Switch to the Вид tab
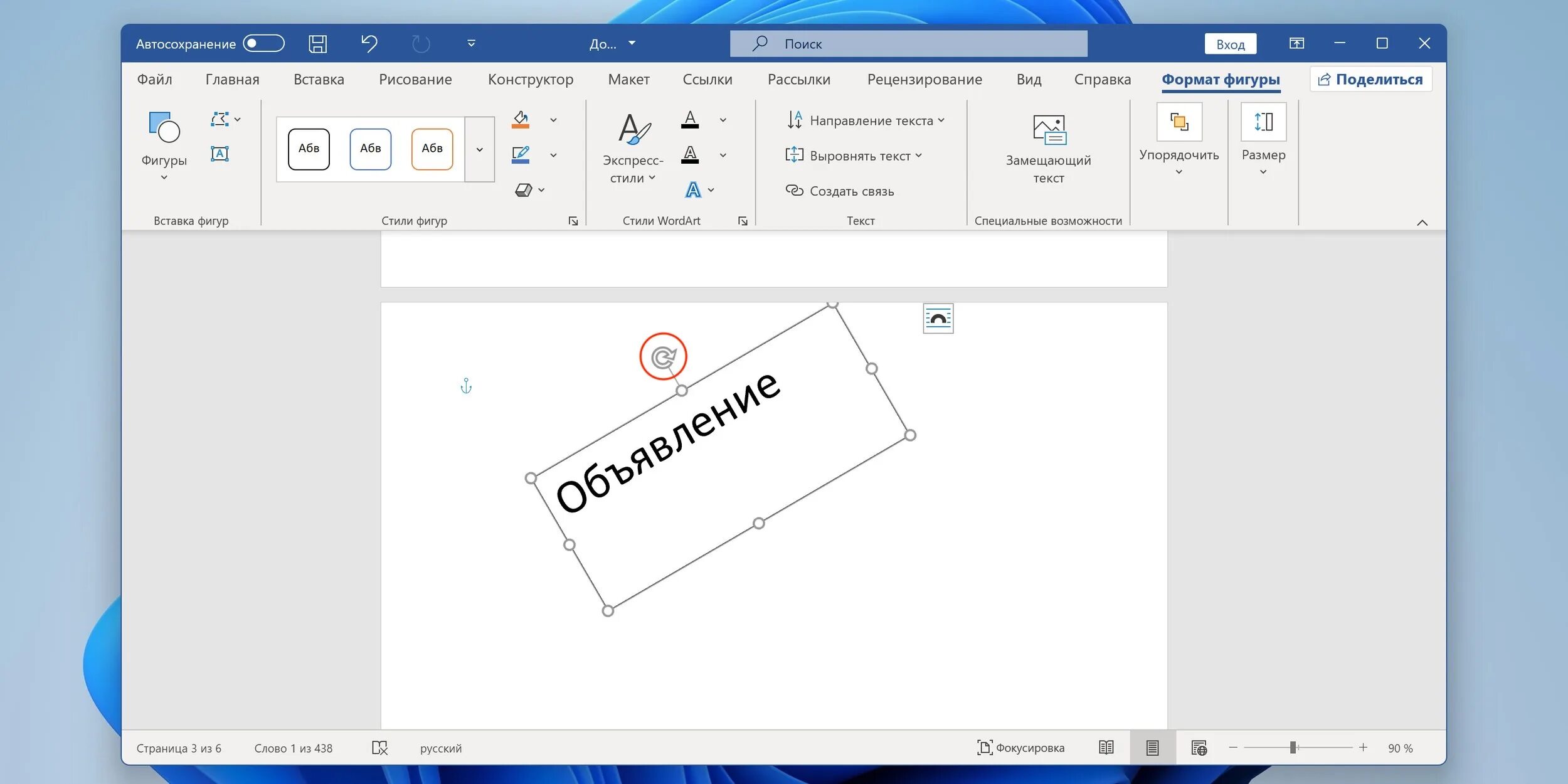The width and height of the screenshot is (1568, 784). tap(1029, 79)
